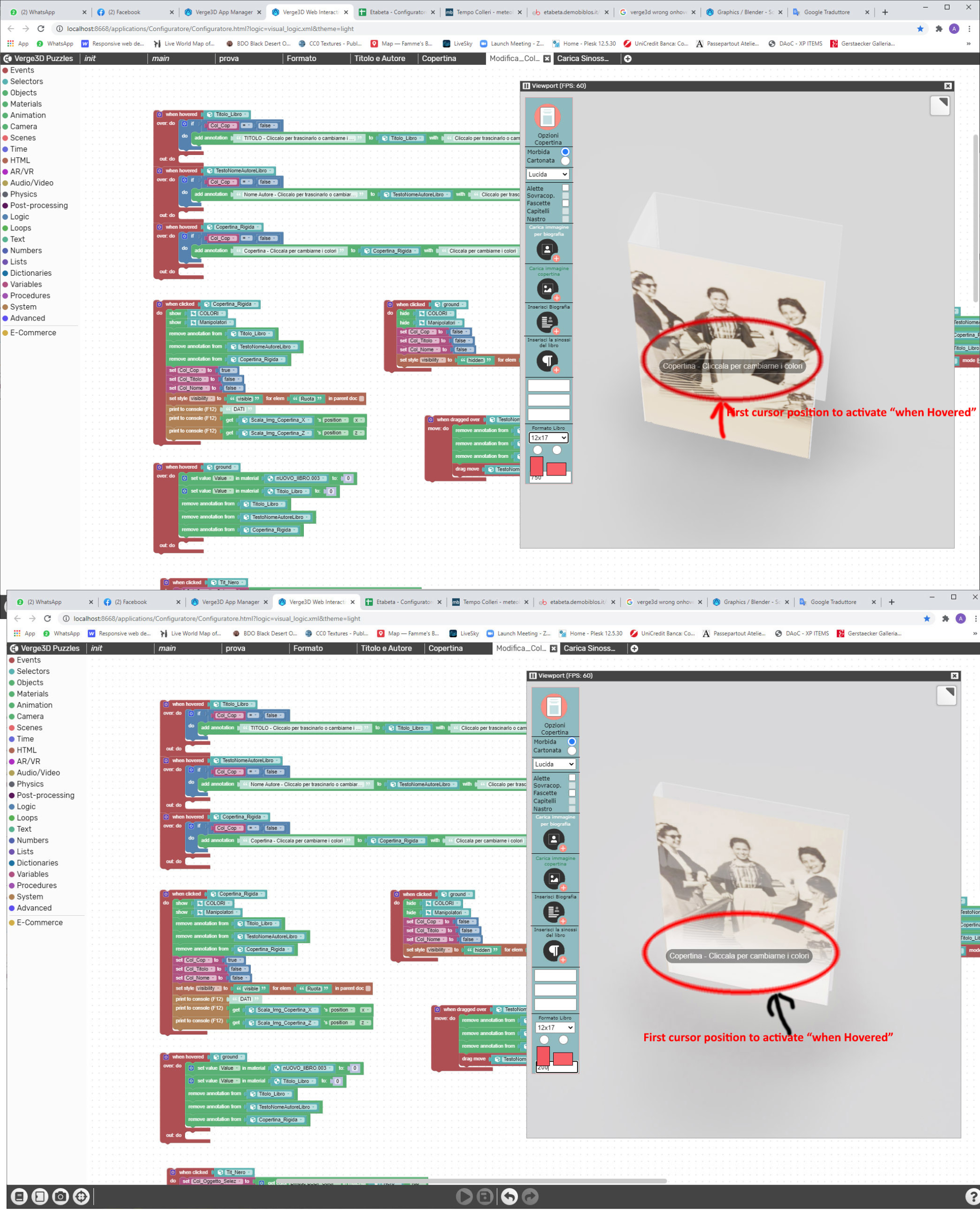Viewport: 980px width, 1221px height.
Task: Click the paragraph sinossi icon in the upper viewport
Action: click(x=547, y=361)
